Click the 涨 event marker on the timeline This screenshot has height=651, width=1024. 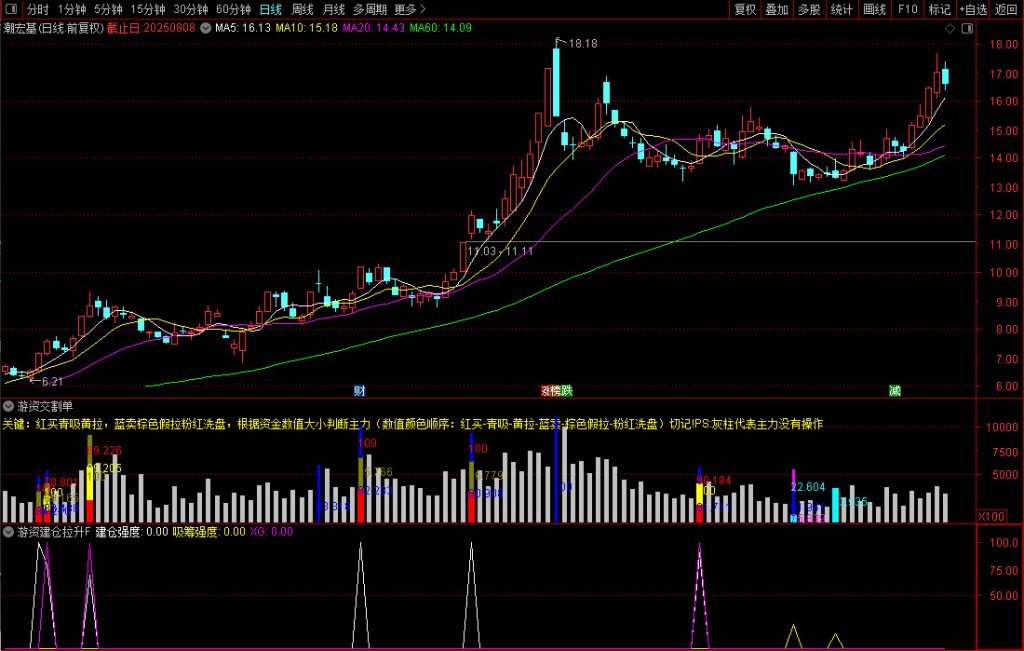(546, 389)
